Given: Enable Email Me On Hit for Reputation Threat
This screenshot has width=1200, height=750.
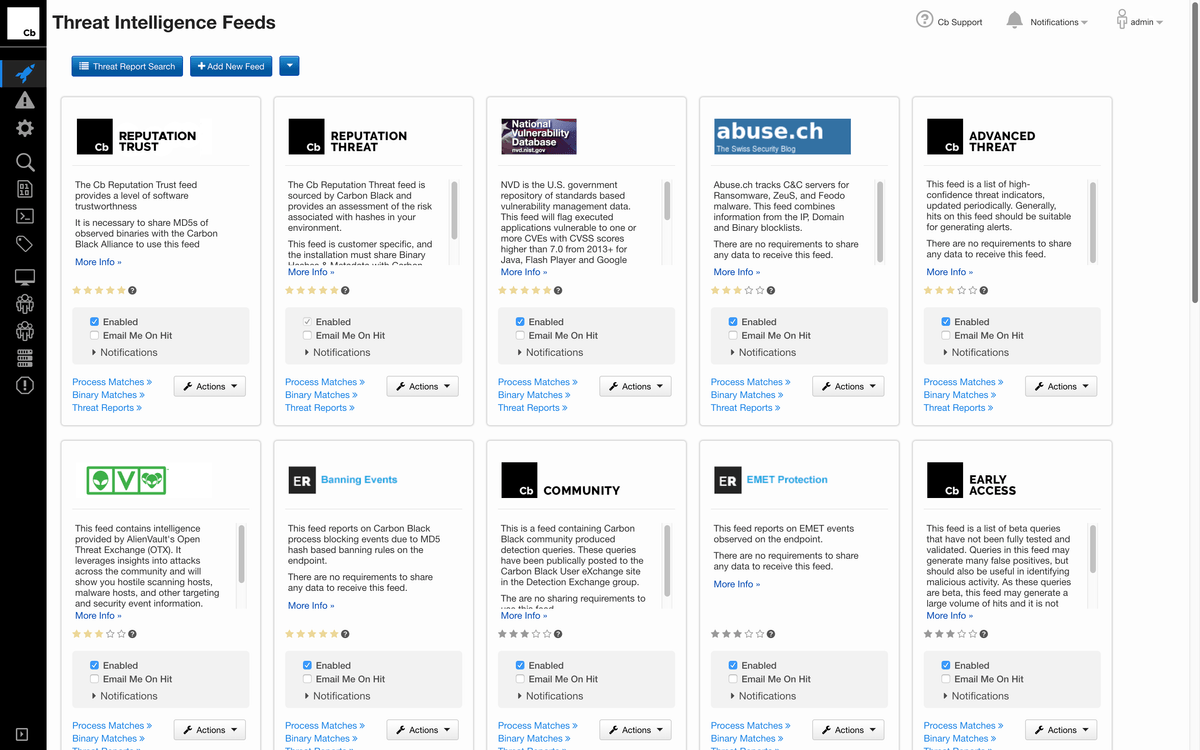Looking at the screenshot, I should (307, 336).
